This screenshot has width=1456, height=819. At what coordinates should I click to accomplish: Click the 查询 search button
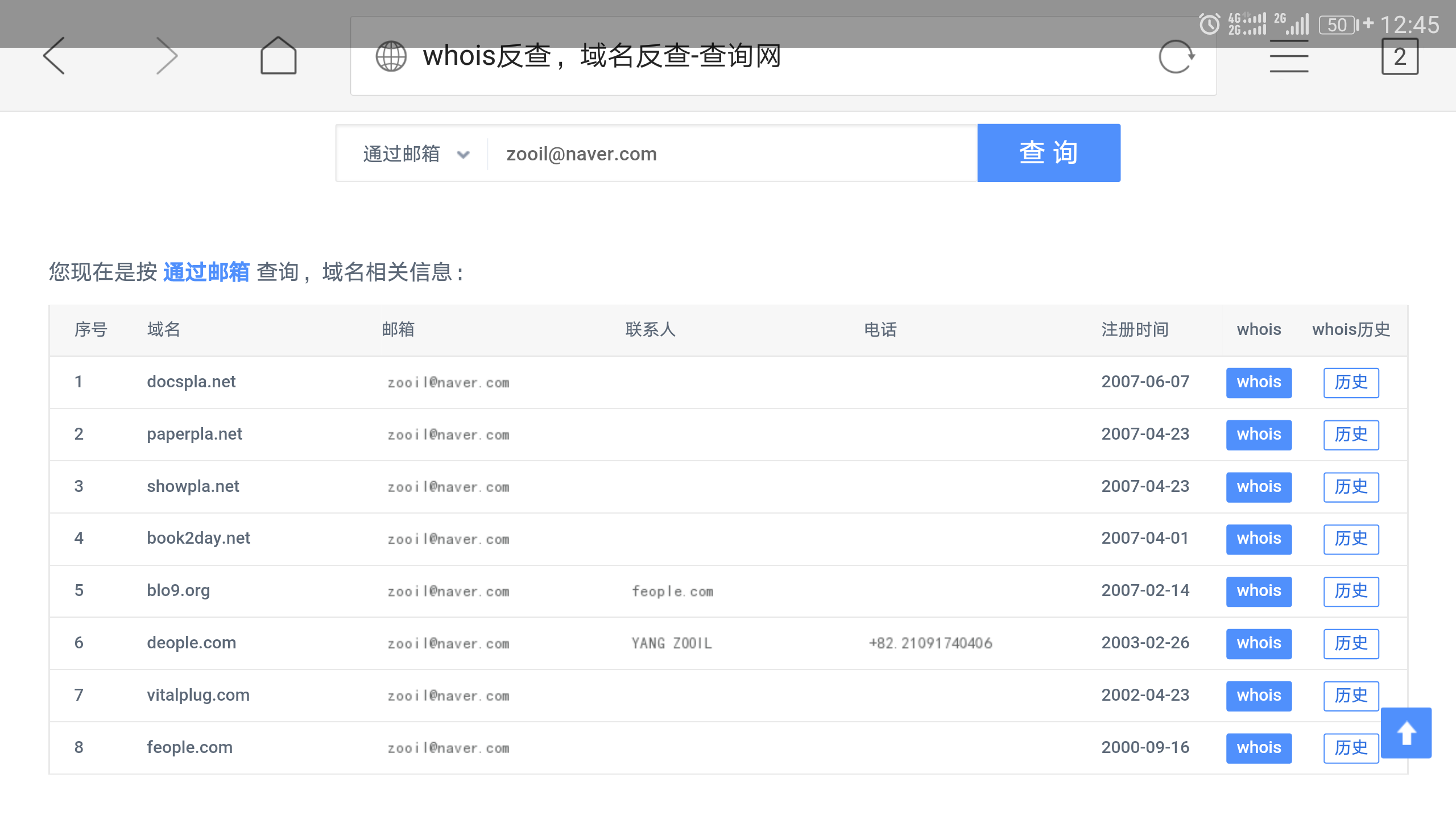tap(1049, 153)
